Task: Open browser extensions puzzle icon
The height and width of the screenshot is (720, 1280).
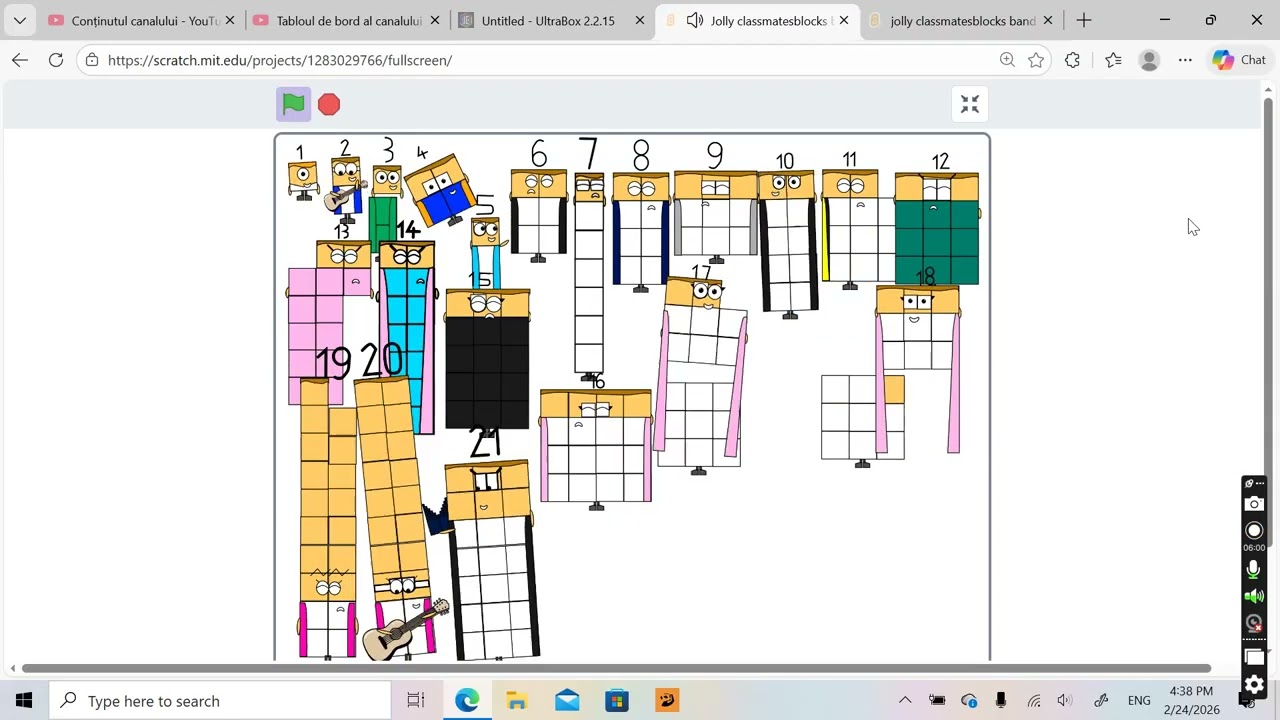Action: click(1073, 60)
